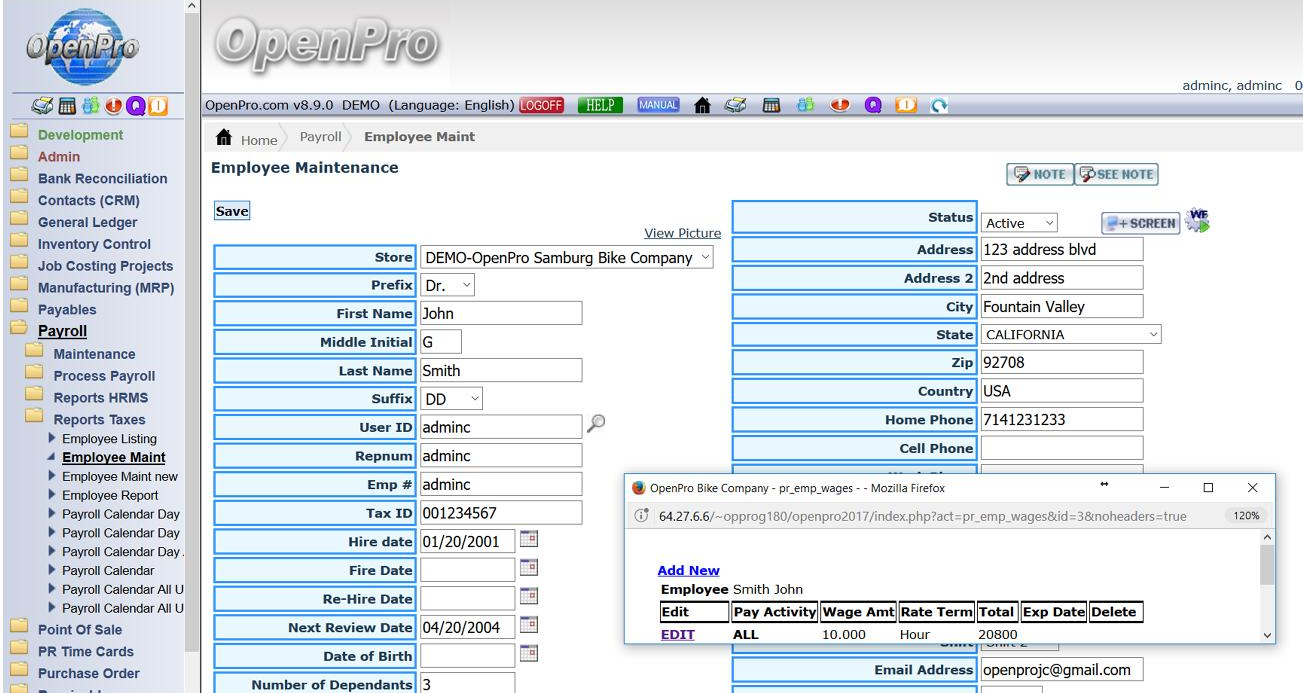Image resolution: width=1303 pixels, height=693 pixels.
Task: Change the Status dropdown from Active
Action: [x=1018, y=224]
